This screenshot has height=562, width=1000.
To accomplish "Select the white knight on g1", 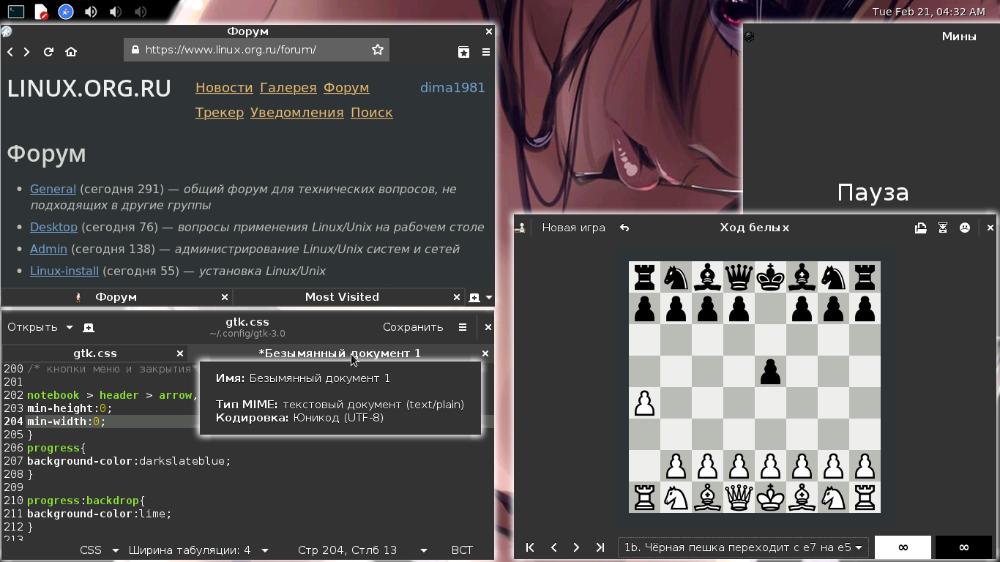I will pyautogui.click(x=834, y=498).
